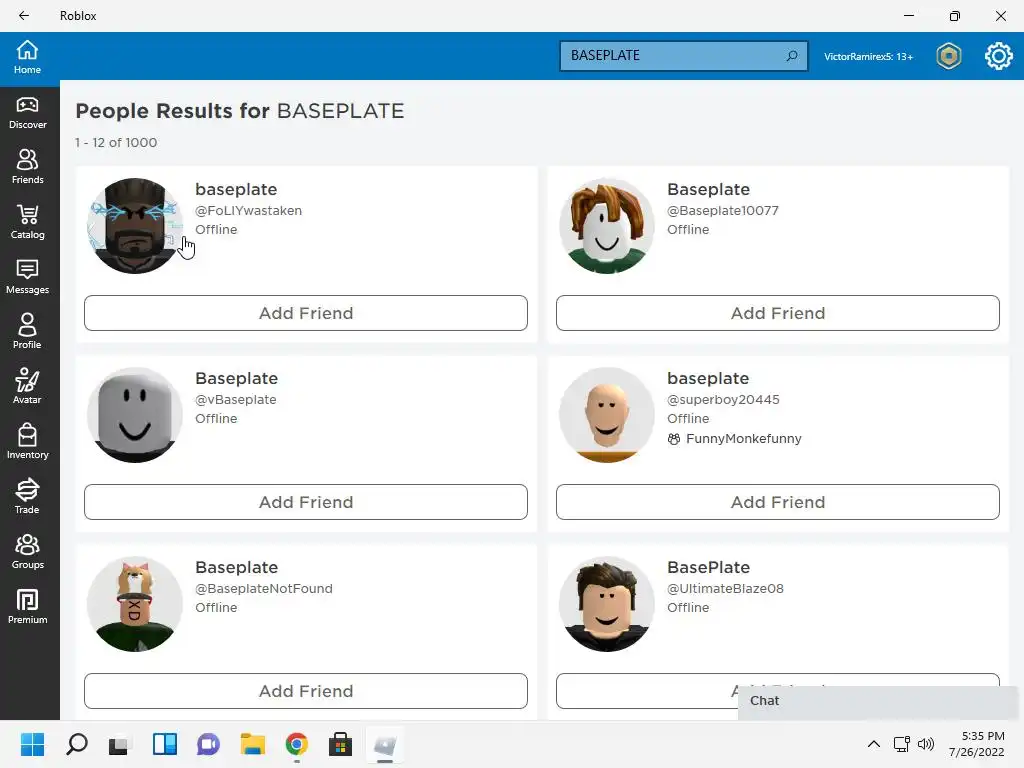Click the Robux hexagon icon
This screenshot has height=768, width=1024.
[x=949, y=56]
